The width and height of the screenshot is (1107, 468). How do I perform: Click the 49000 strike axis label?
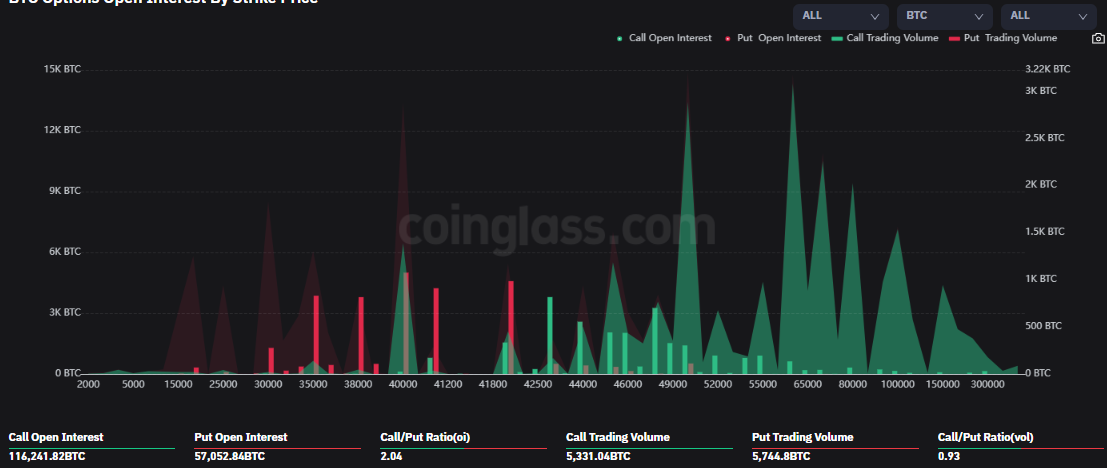[x=673, y=385]
